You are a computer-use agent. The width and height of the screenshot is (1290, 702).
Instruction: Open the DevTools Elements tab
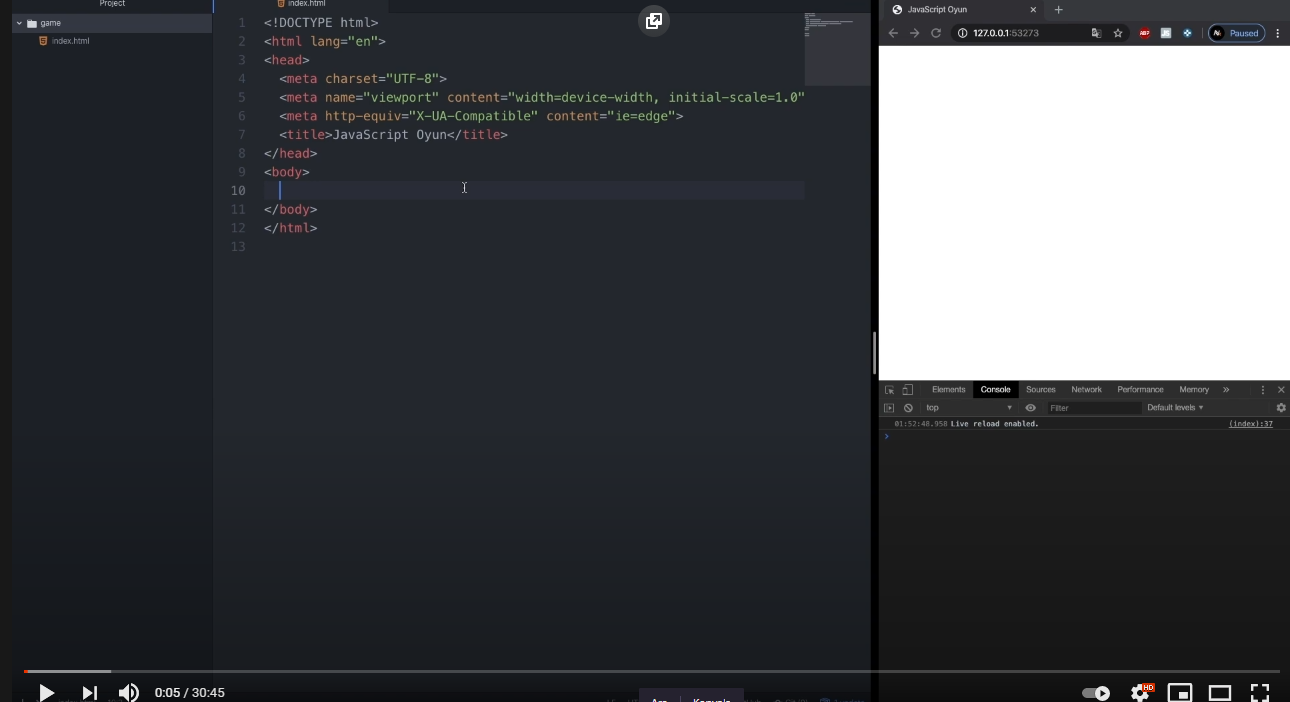pyautogui.click(x=948, y=389)
